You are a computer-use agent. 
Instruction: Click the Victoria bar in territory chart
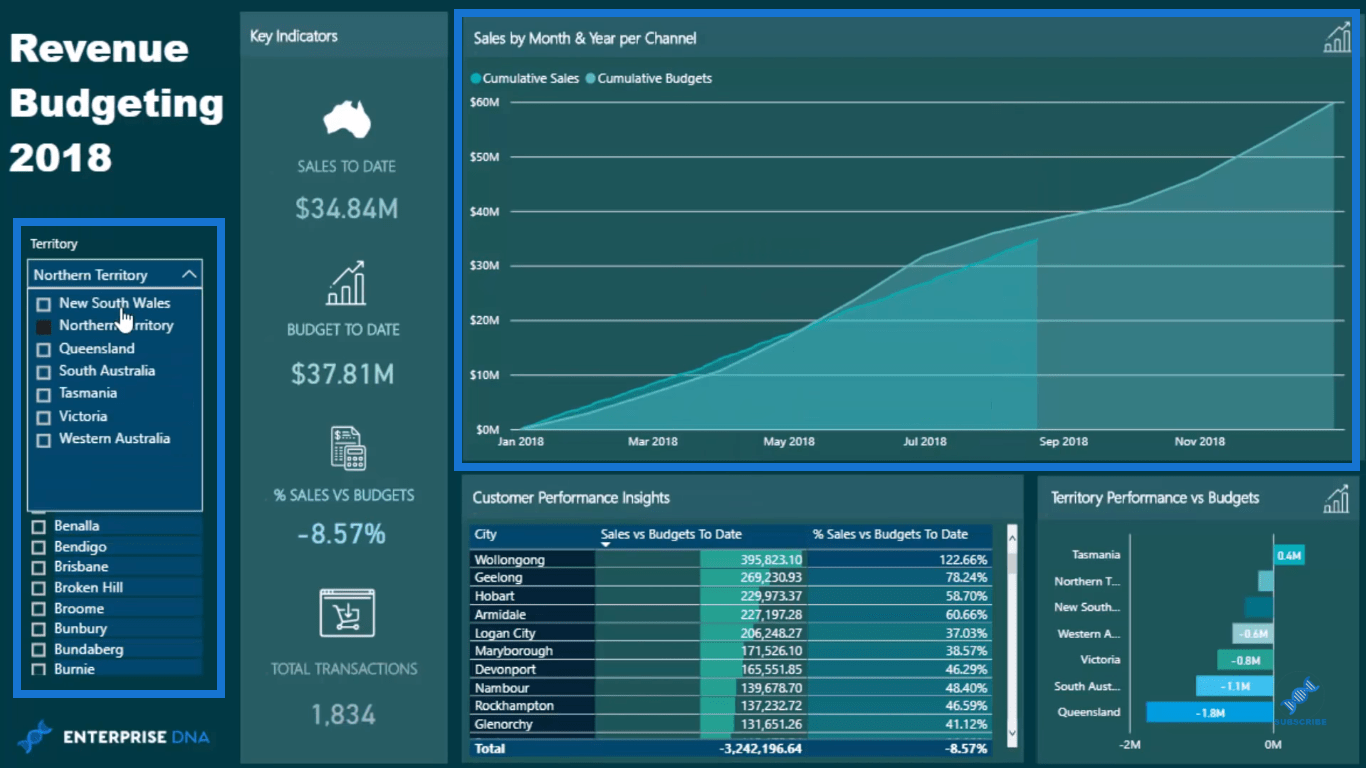point(1245,660)
